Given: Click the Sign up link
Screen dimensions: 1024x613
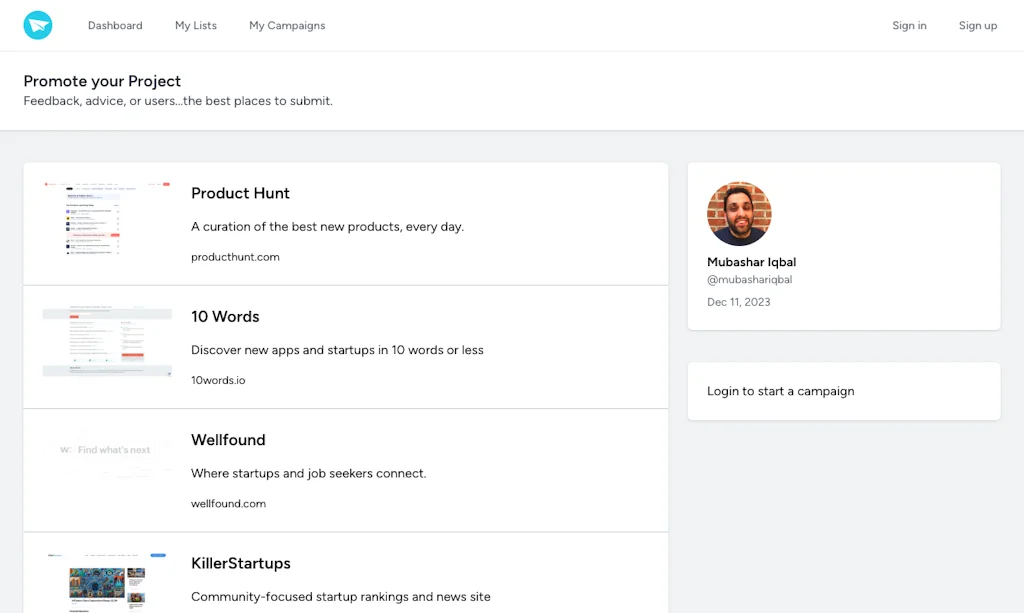Looking at the screenshot, I should [x=977, y=26].
